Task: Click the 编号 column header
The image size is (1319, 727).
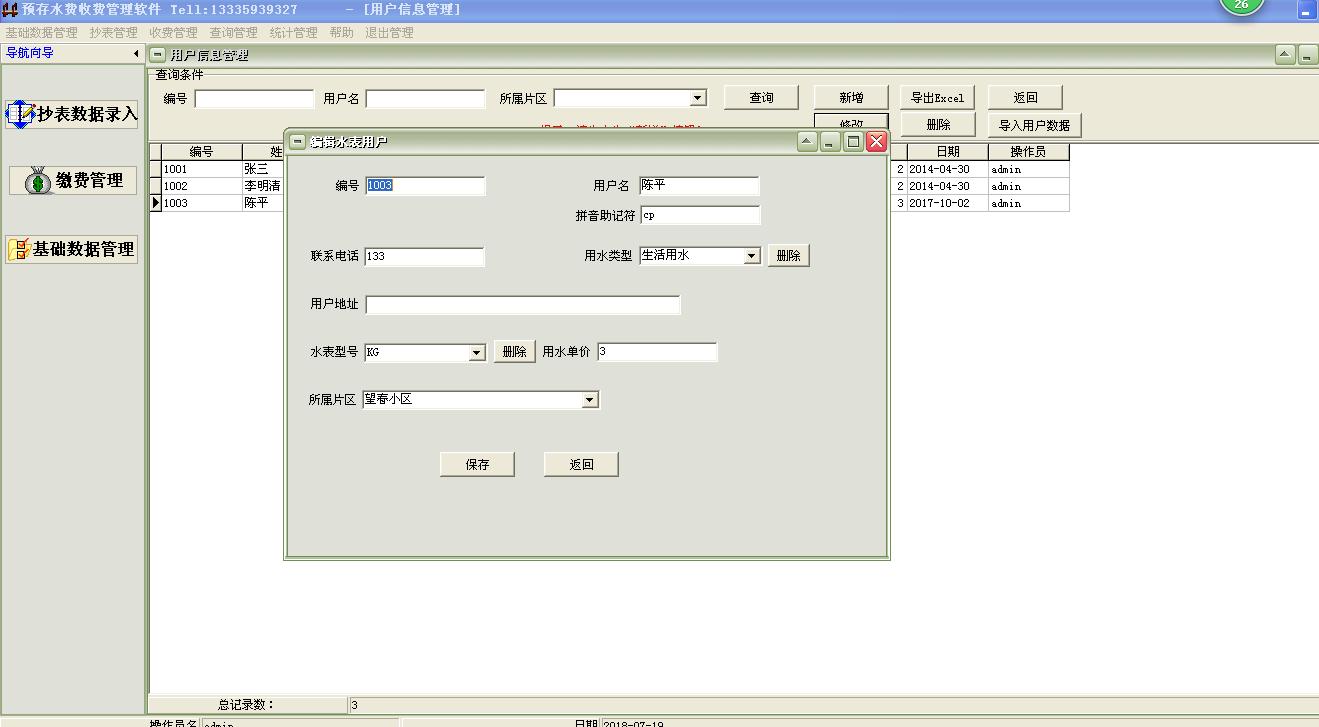Action: coord(201,152)
